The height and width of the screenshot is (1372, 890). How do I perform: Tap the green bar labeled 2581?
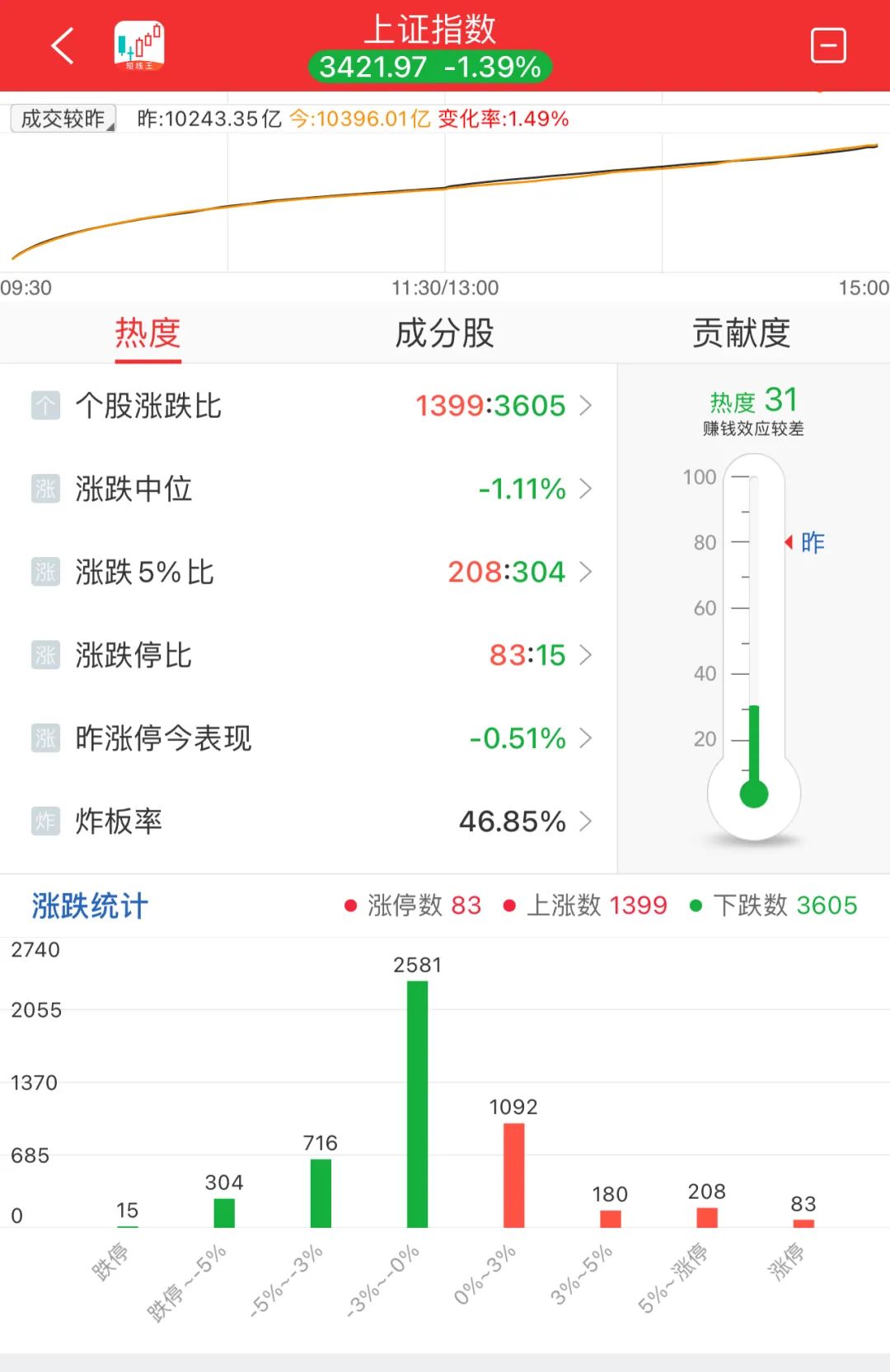pos(418,1104)
